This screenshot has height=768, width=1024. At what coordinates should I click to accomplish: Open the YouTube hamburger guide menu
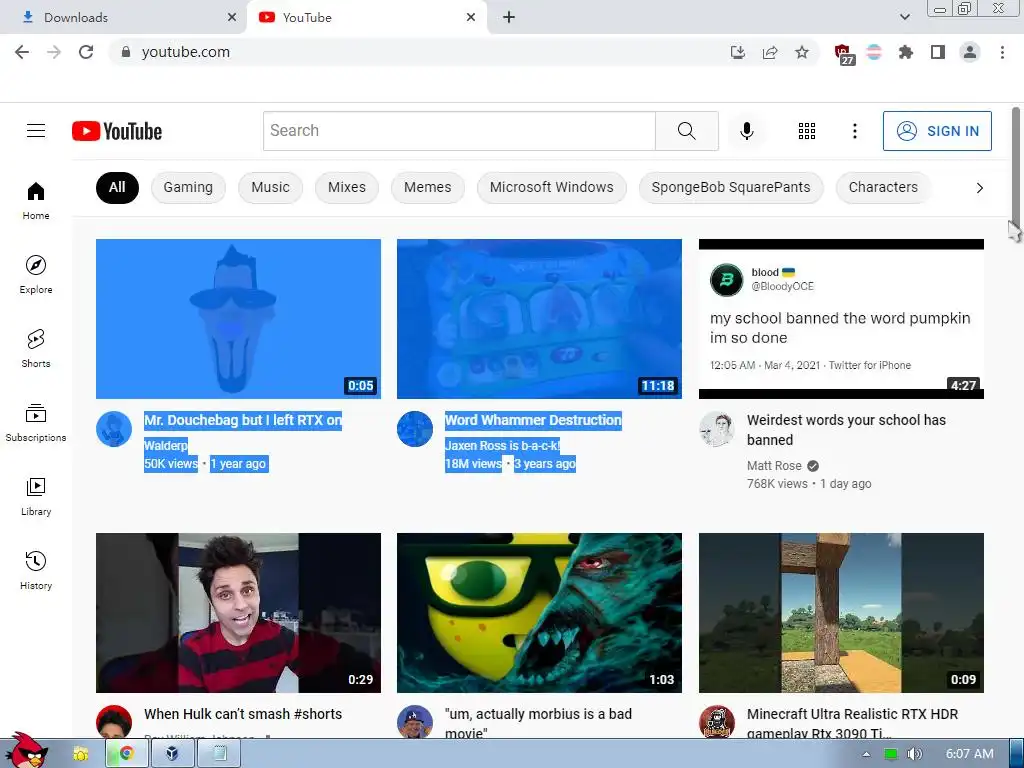click(36, 131)
